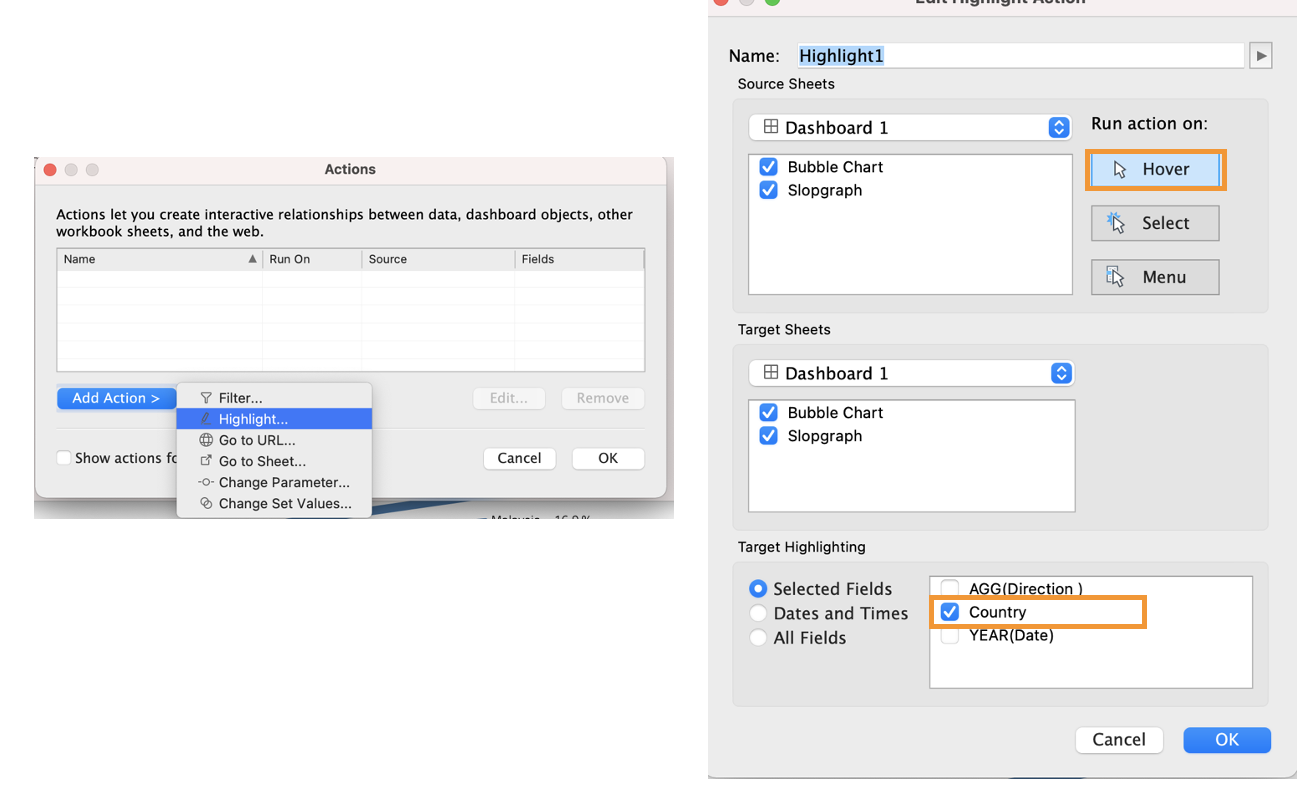This screenshot has height=790, width=1310.
Task: Uncheck Bubble Chart in Source Sheets
Action: point(768,167)
